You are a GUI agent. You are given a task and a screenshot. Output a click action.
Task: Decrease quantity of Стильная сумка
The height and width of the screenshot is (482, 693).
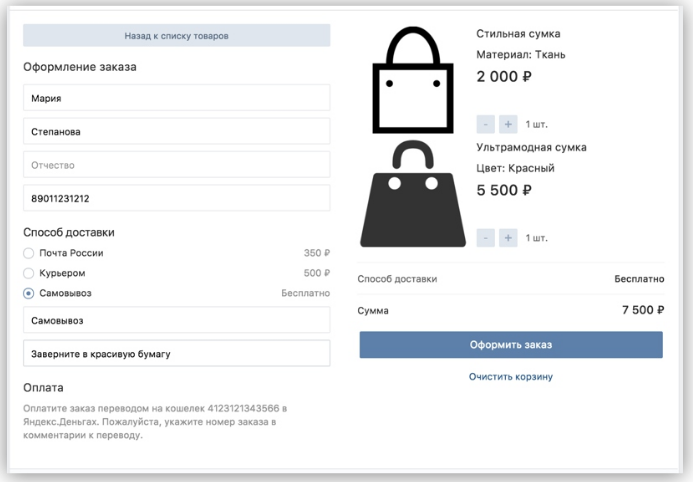coord(486,124)
